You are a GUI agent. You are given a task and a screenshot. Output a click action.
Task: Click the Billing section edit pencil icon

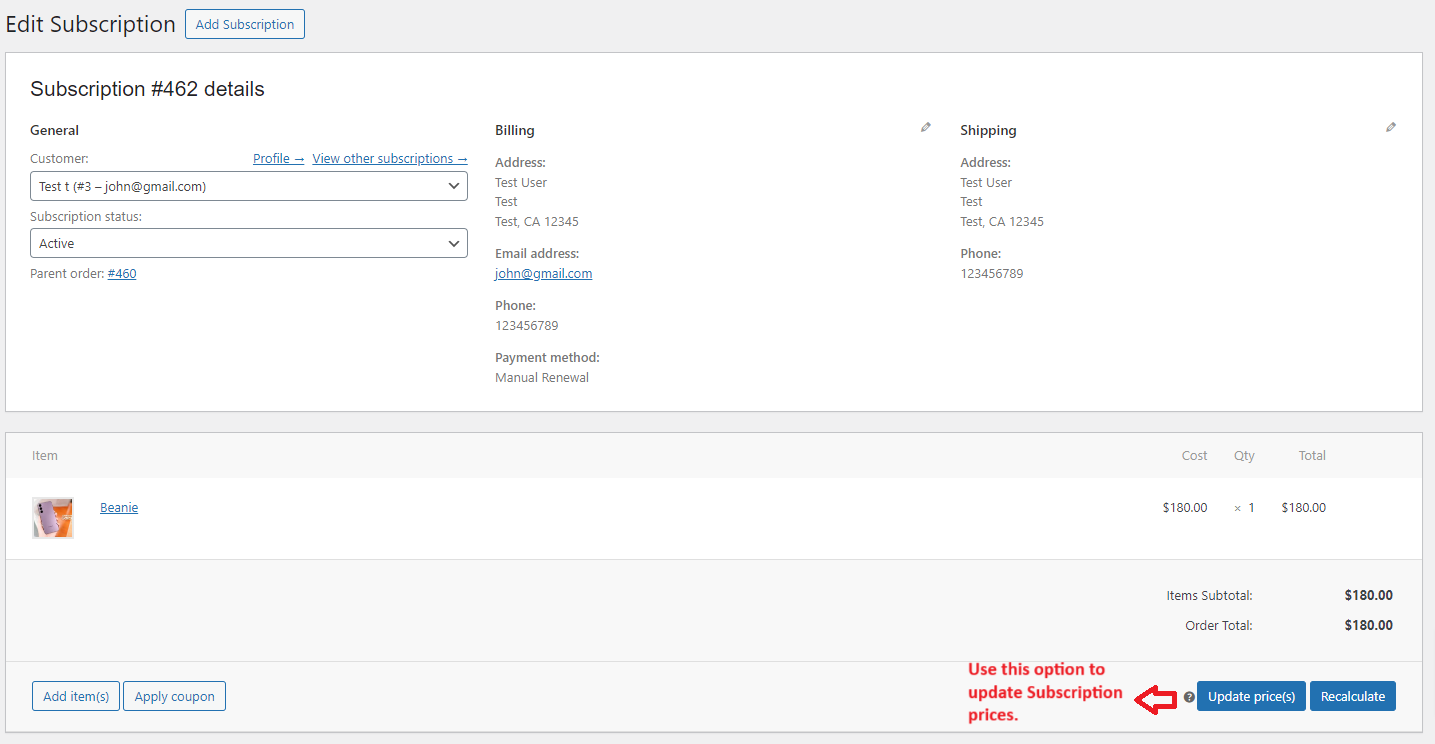[x=925, y=126]
